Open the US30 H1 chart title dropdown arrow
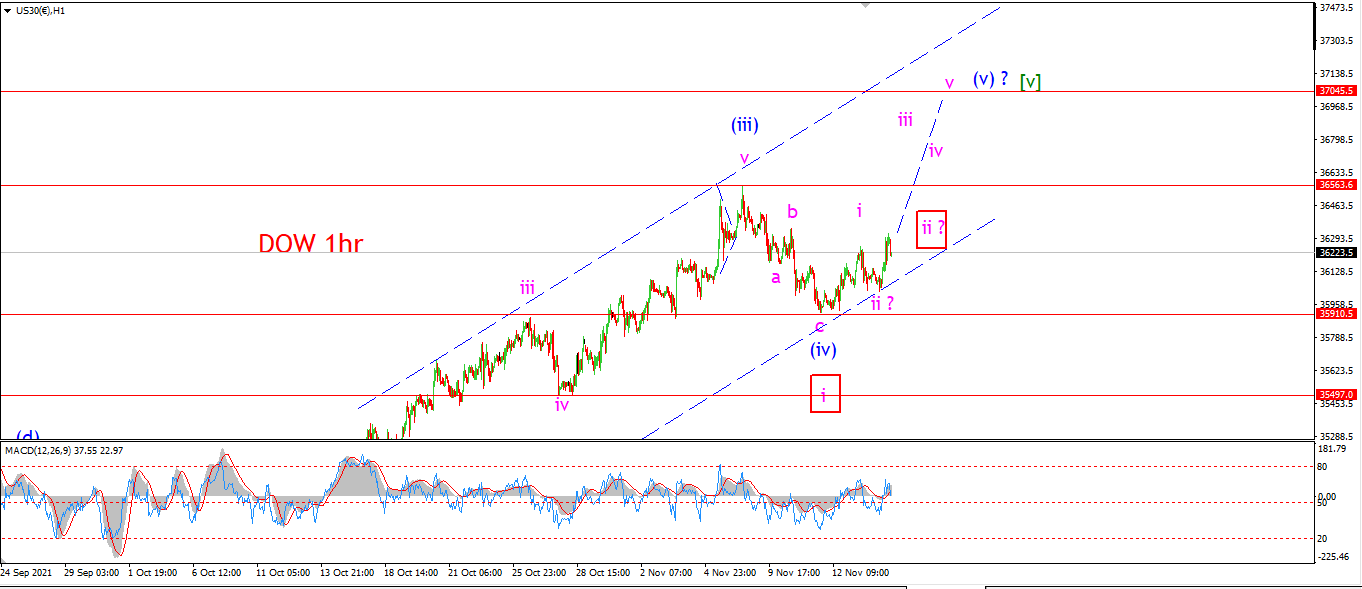 [x=8, y=10]
